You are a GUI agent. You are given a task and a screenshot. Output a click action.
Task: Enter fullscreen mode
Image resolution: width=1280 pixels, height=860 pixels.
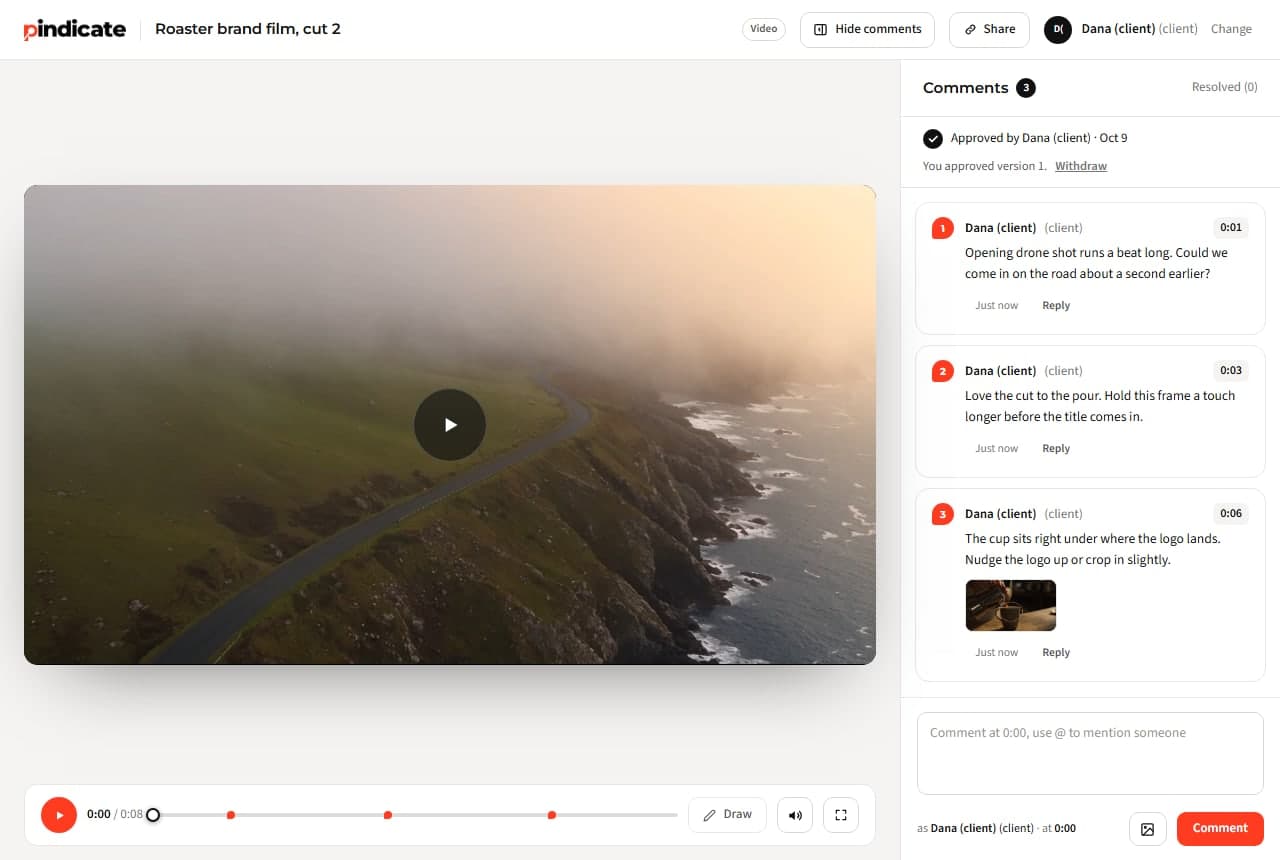coord(841,815)
